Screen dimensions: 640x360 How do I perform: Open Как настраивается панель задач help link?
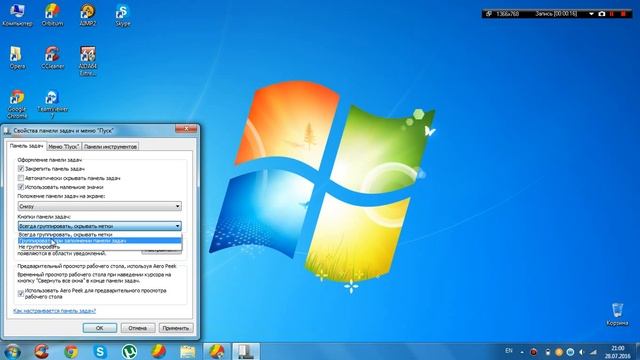54,311
